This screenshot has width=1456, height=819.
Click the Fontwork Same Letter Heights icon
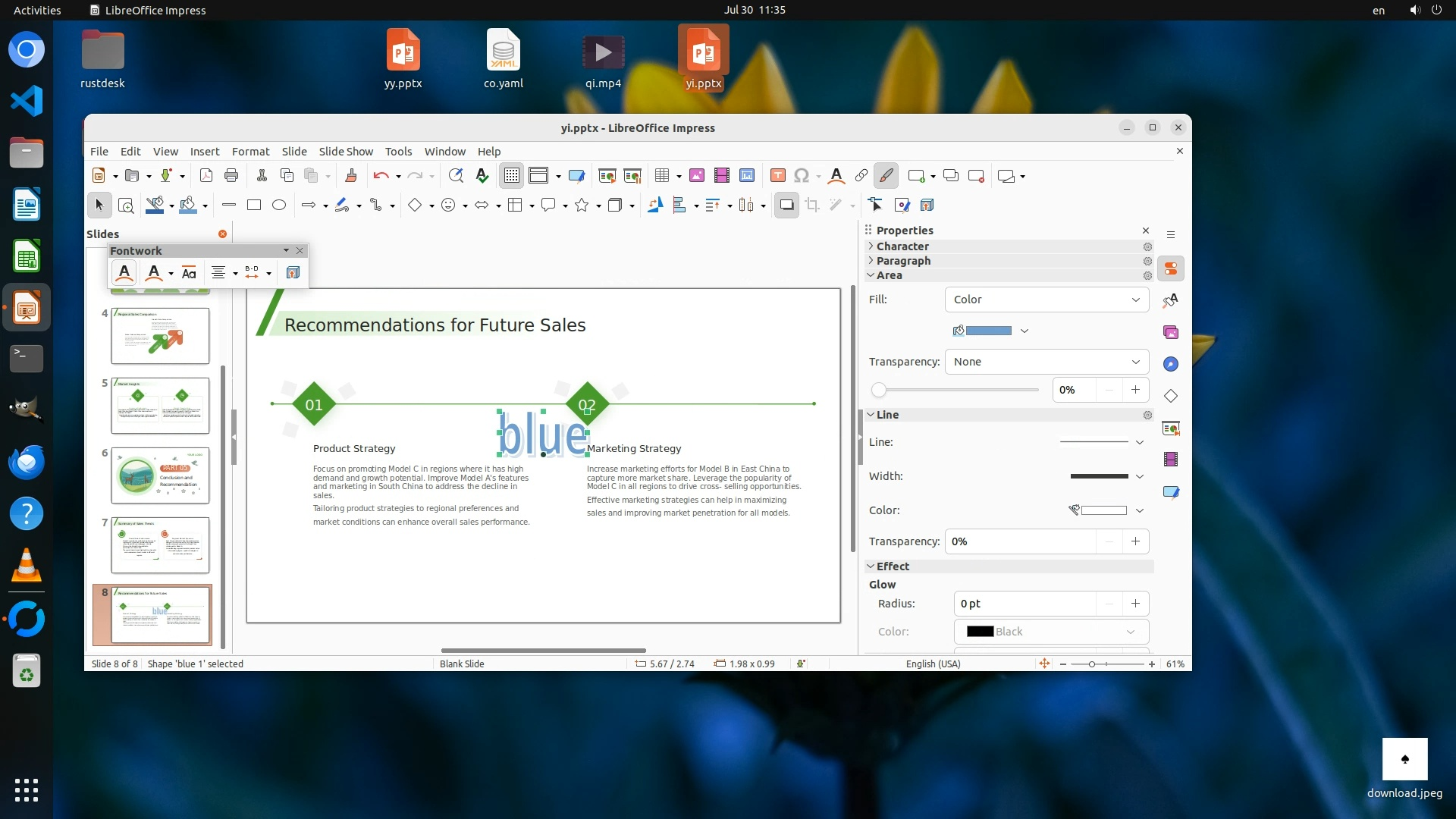tap(189, 273)
